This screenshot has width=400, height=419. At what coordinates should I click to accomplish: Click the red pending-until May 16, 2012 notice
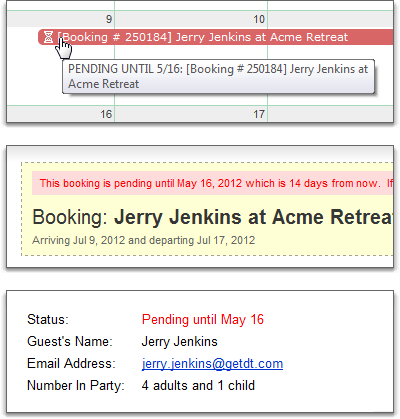click(213, 183)
